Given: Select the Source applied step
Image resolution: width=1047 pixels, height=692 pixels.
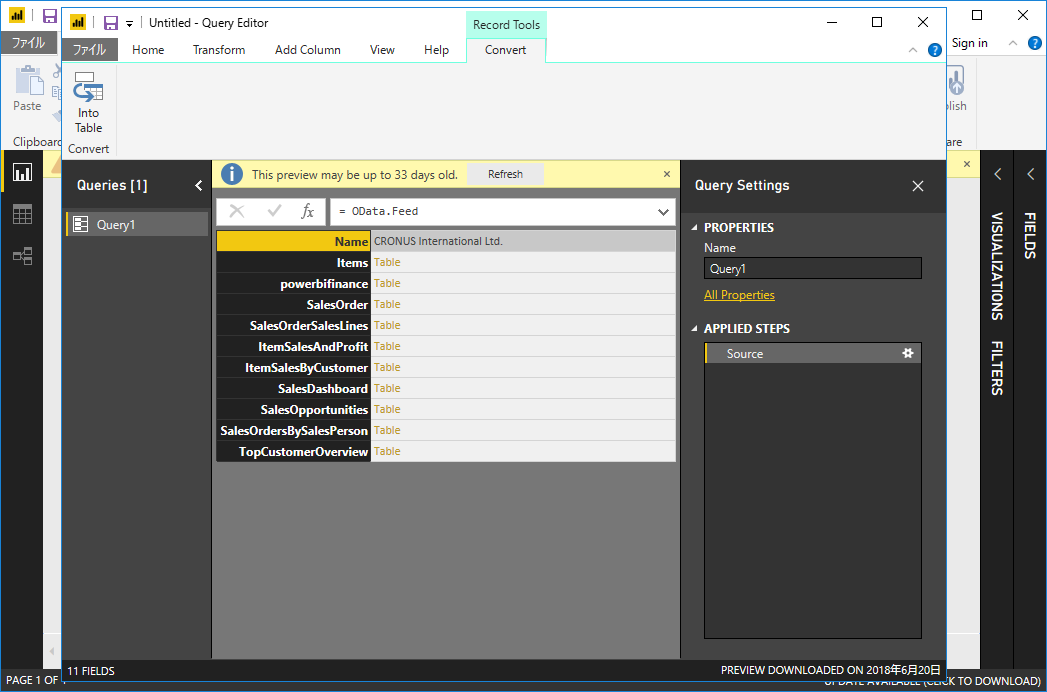Looking at the screenshot, I should [813, 353].
